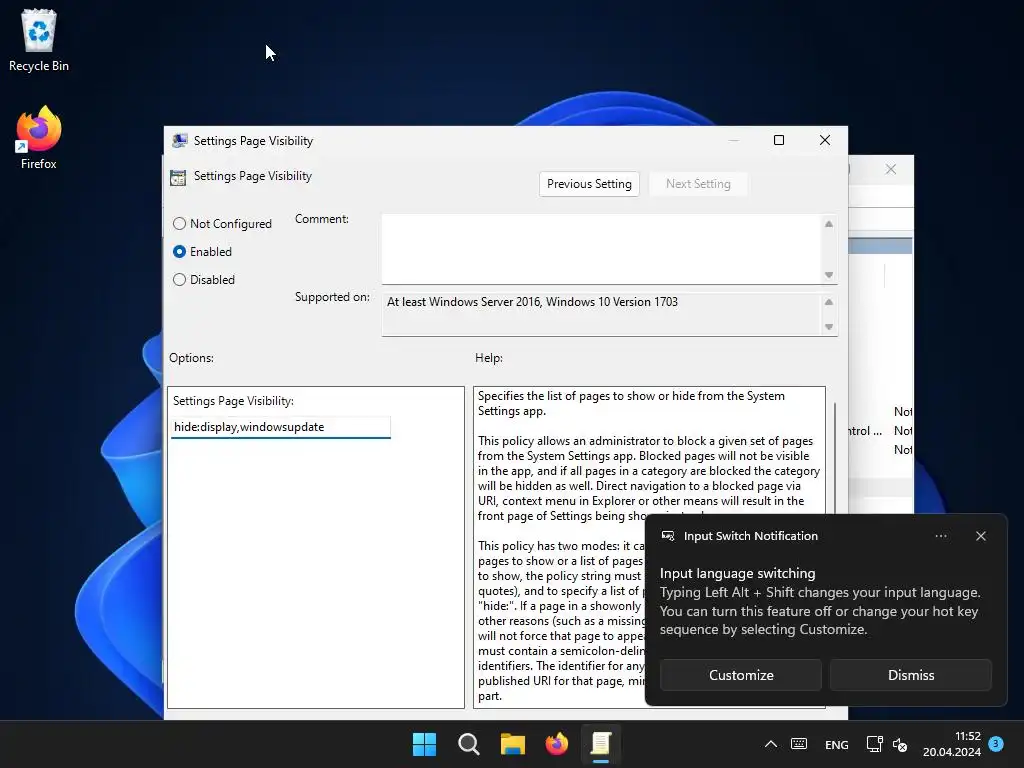The height and width of the screenshot is (768, 1024).
Task: Open File Explorer from taskbar
Action: [x=513, y=744]
